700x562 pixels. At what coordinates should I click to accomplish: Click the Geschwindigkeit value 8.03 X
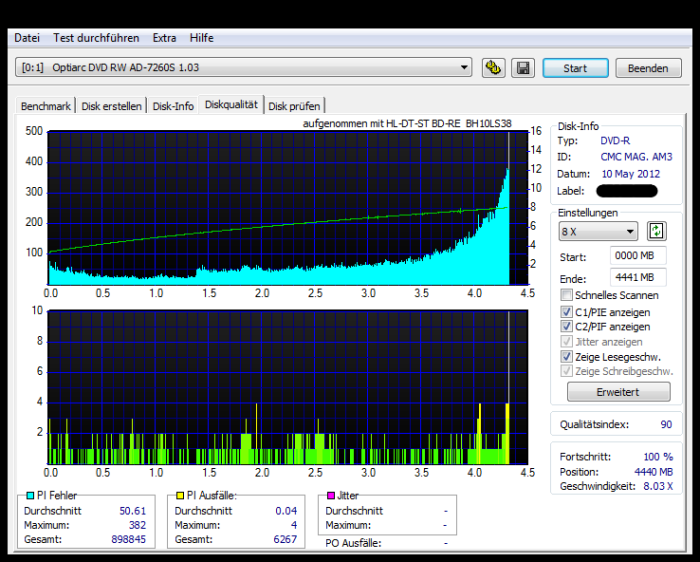click(x=658, y=486)
